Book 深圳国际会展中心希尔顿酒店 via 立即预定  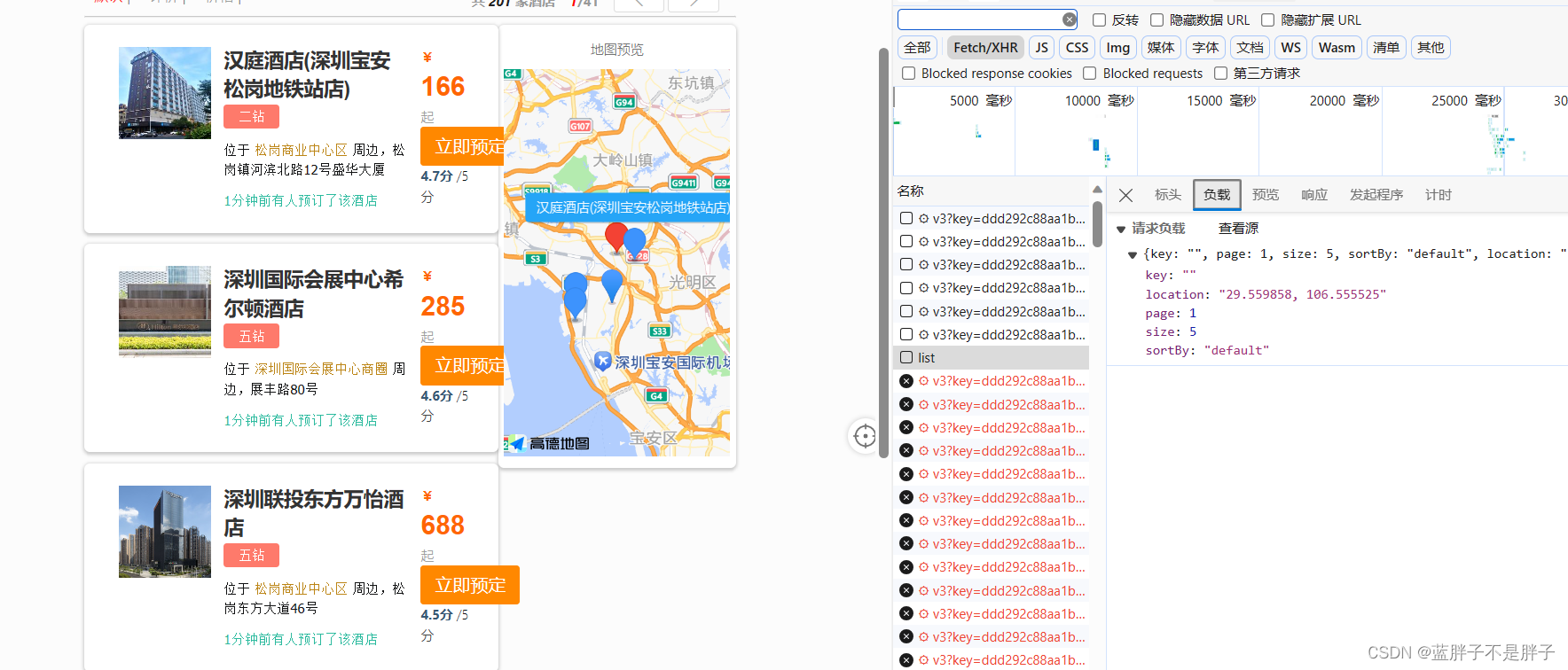pyautogui.click(x=462, y=365)
